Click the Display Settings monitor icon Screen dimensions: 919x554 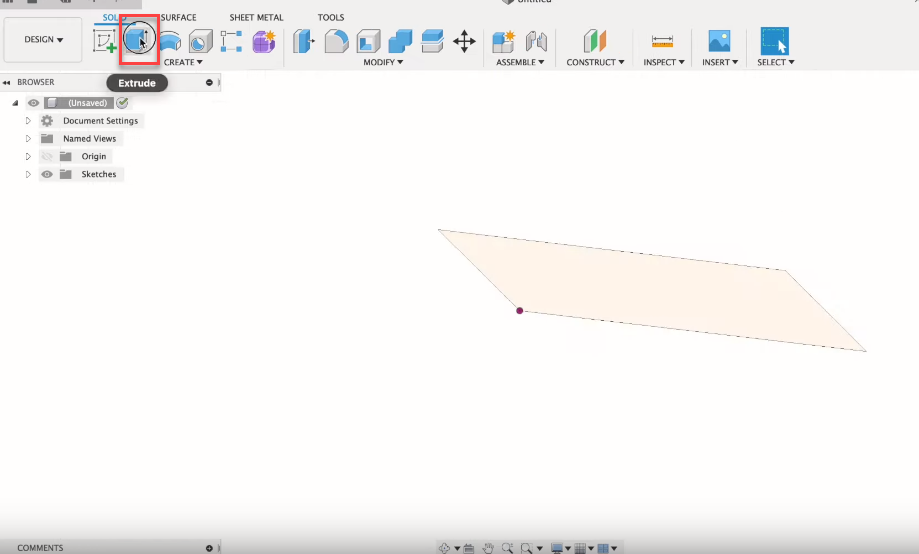click(557, 548)
